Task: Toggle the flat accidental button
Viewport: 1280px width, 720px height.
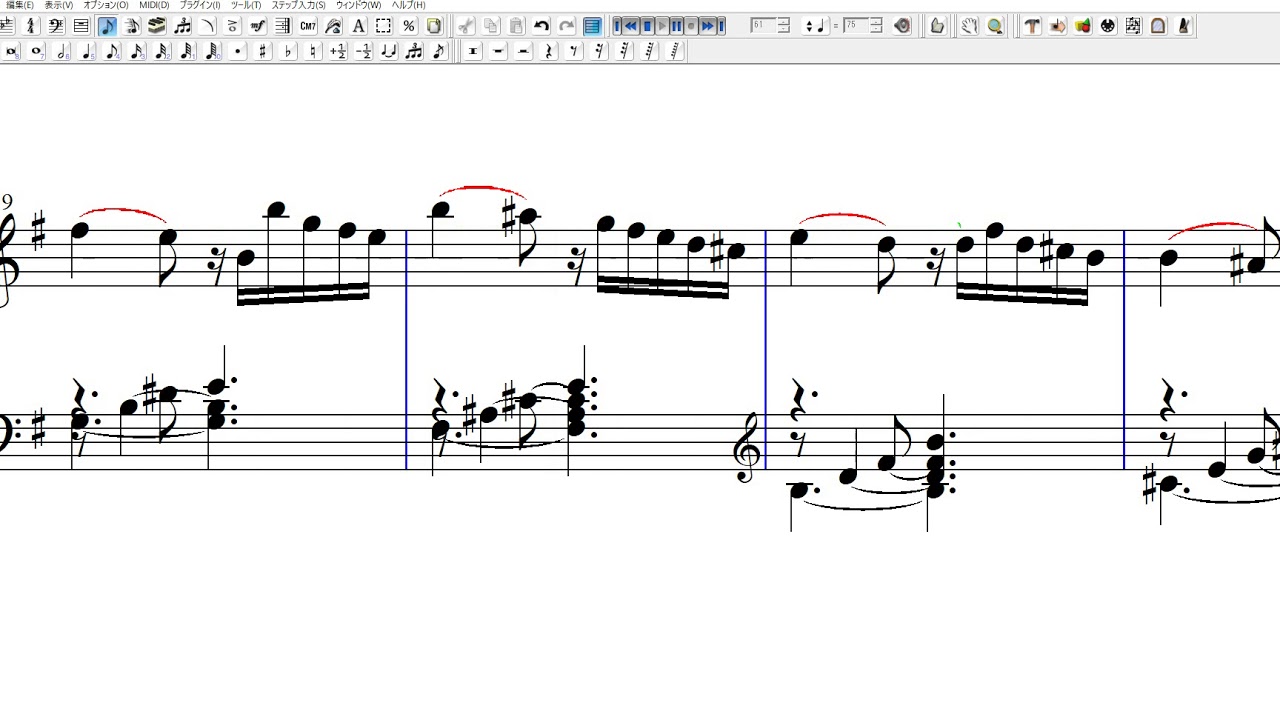Action: coord(288,51)
